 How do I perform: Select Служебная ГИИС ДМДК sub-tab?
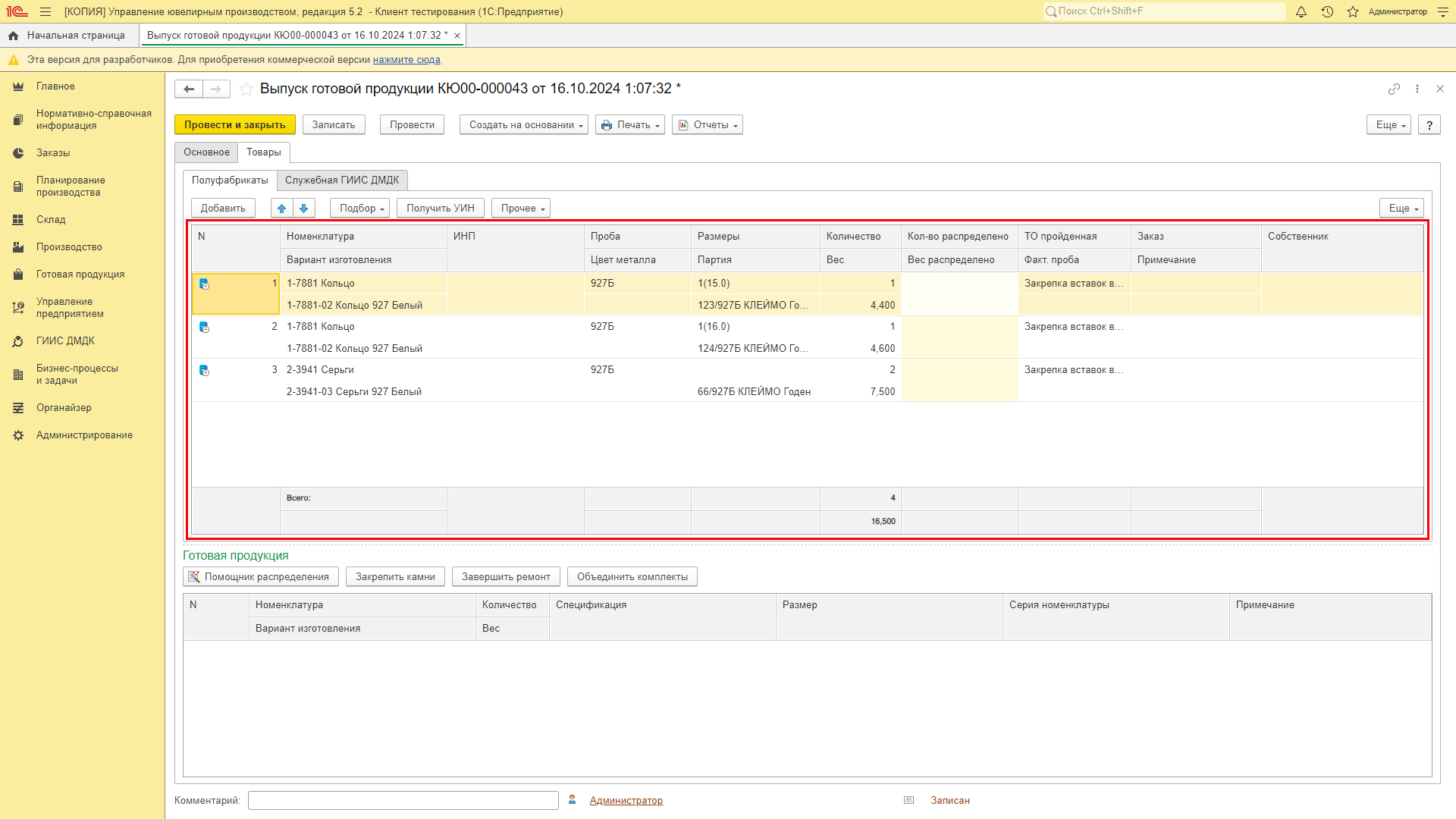[x=342, y=180]
